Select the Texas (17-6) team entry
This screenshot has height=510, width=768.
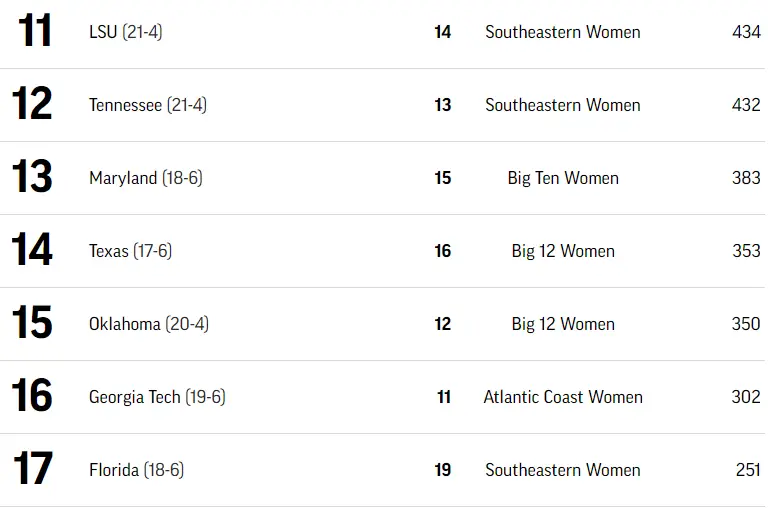[x=130, y=251]
